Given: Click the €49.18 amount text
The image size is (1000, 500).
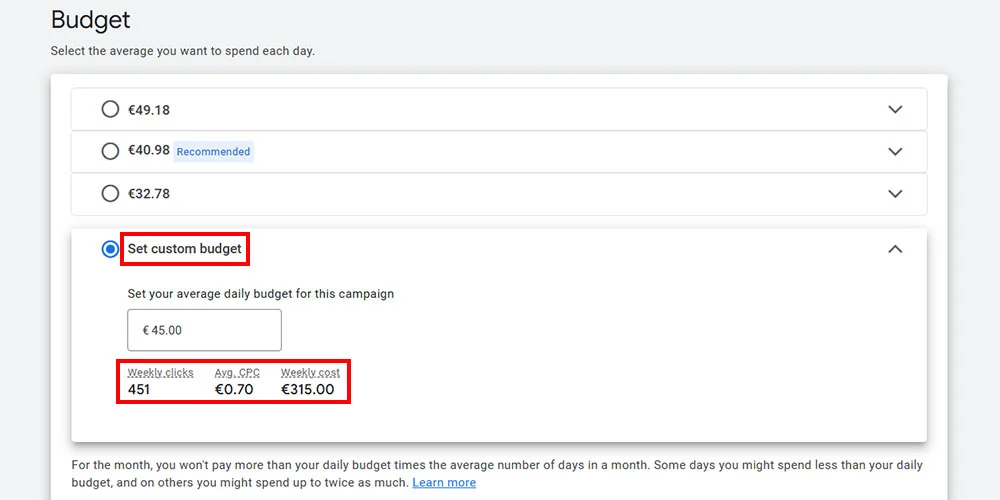Looking at the screenshot, I should click(x=149, y=110).
